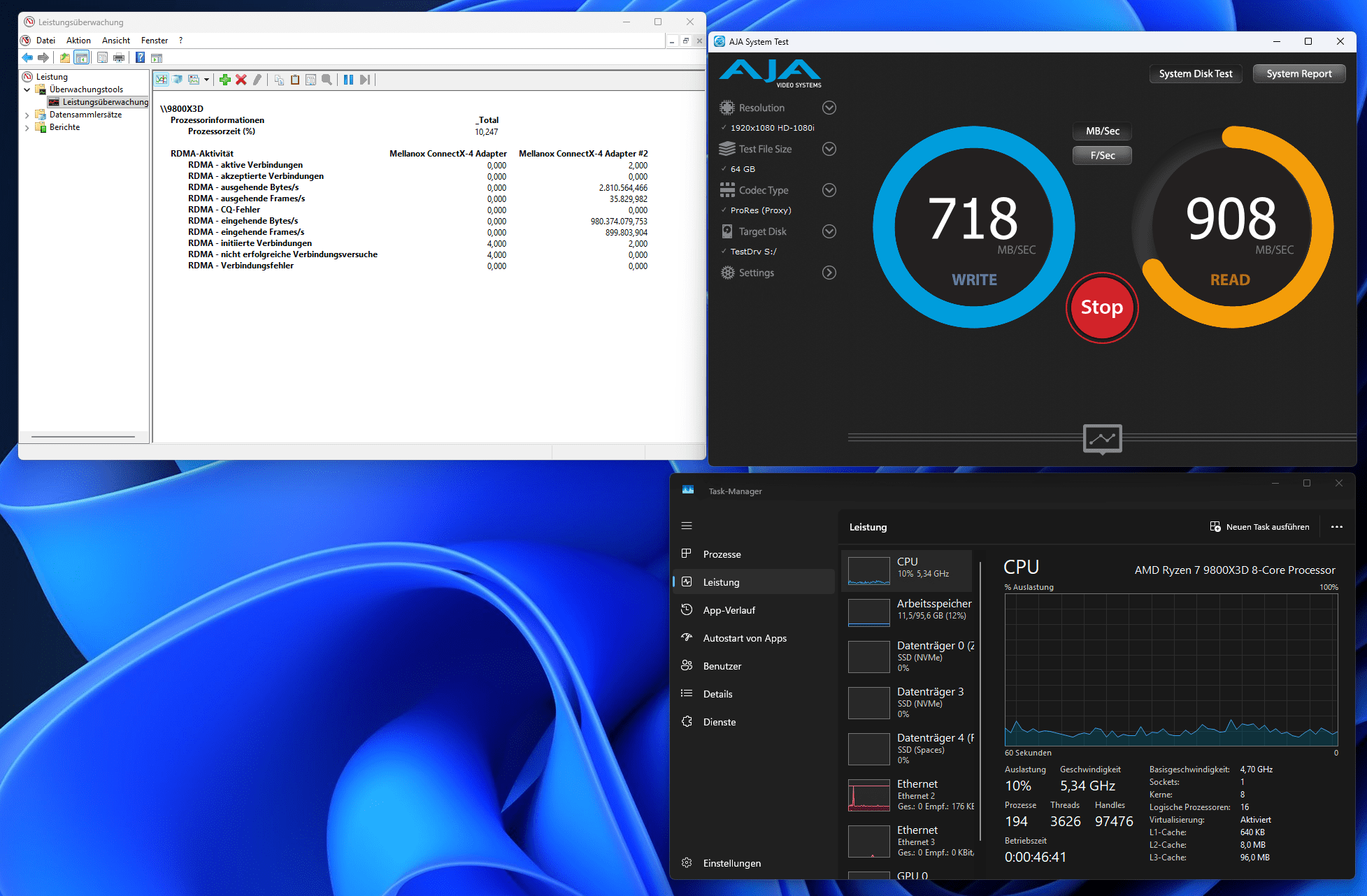This screenshot has height=896, width=1367.
Task: Click the blue back arrow icon
Action: tap(27, 58)
